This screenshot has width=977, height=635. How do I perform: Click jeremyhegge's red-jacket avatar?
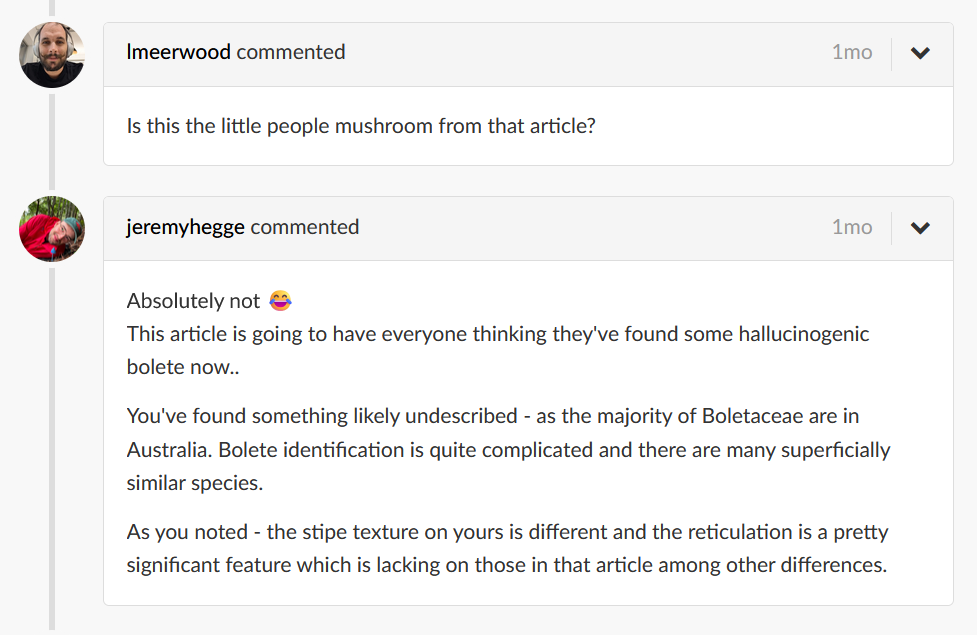click(x=52, y=229)
